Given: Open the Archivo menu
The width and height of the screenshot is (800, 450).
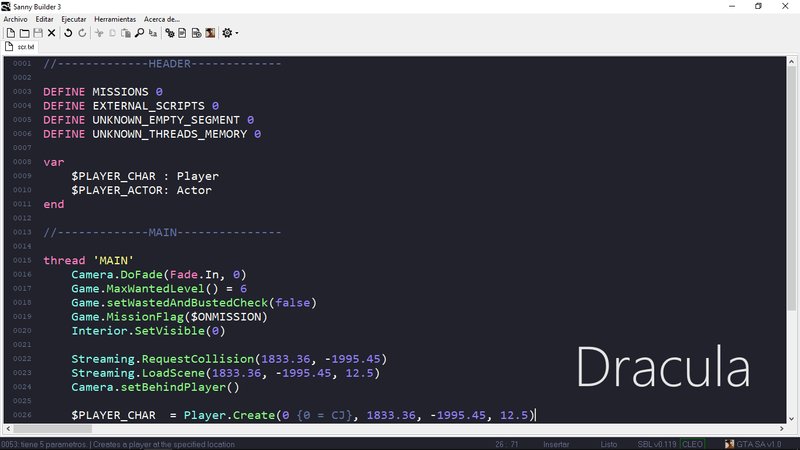Looking at the screenshot, I should (x=15, y=19).
